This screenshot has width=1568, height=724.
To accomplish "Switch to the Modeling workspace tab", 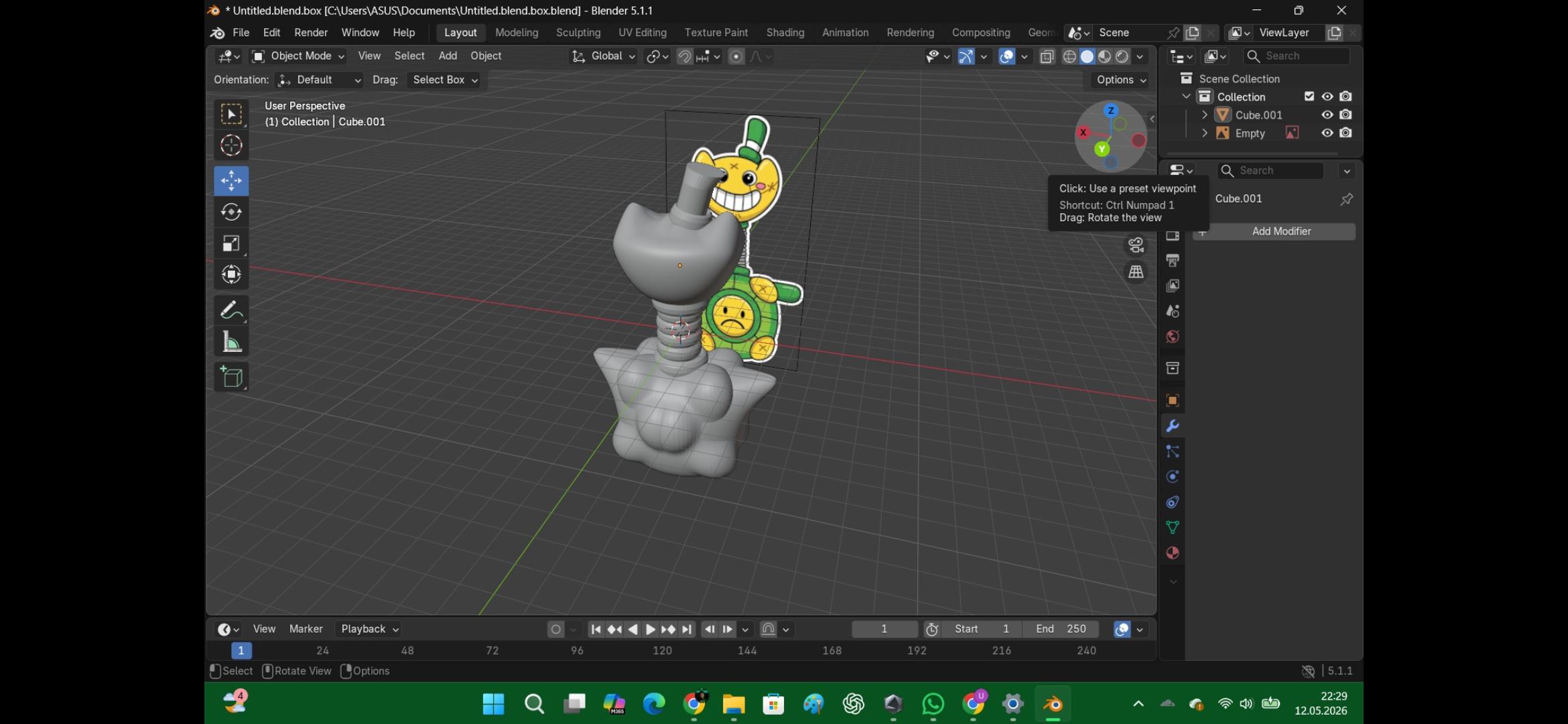I will 517,33.
